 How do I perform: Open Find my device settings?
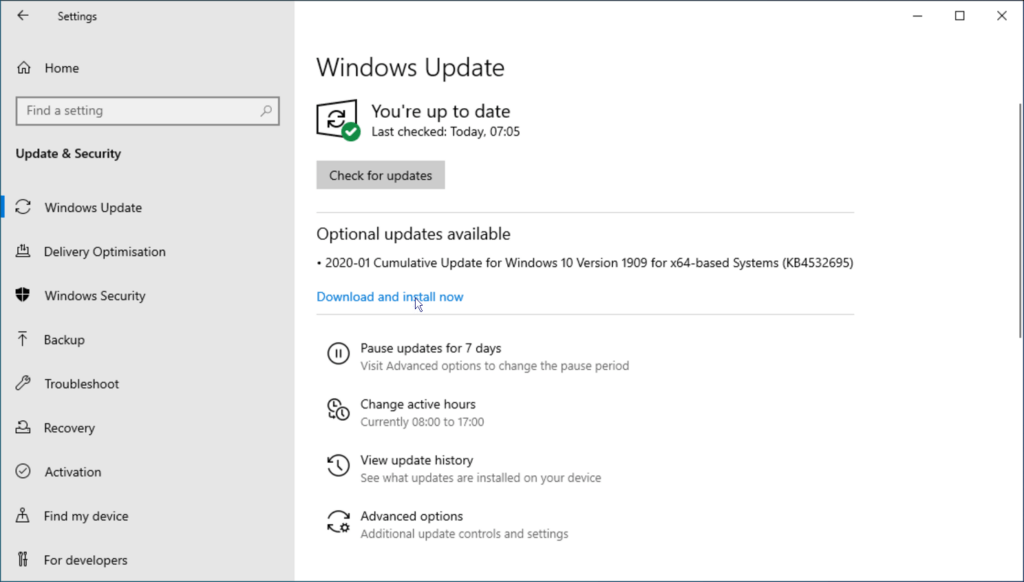point(86,516)
